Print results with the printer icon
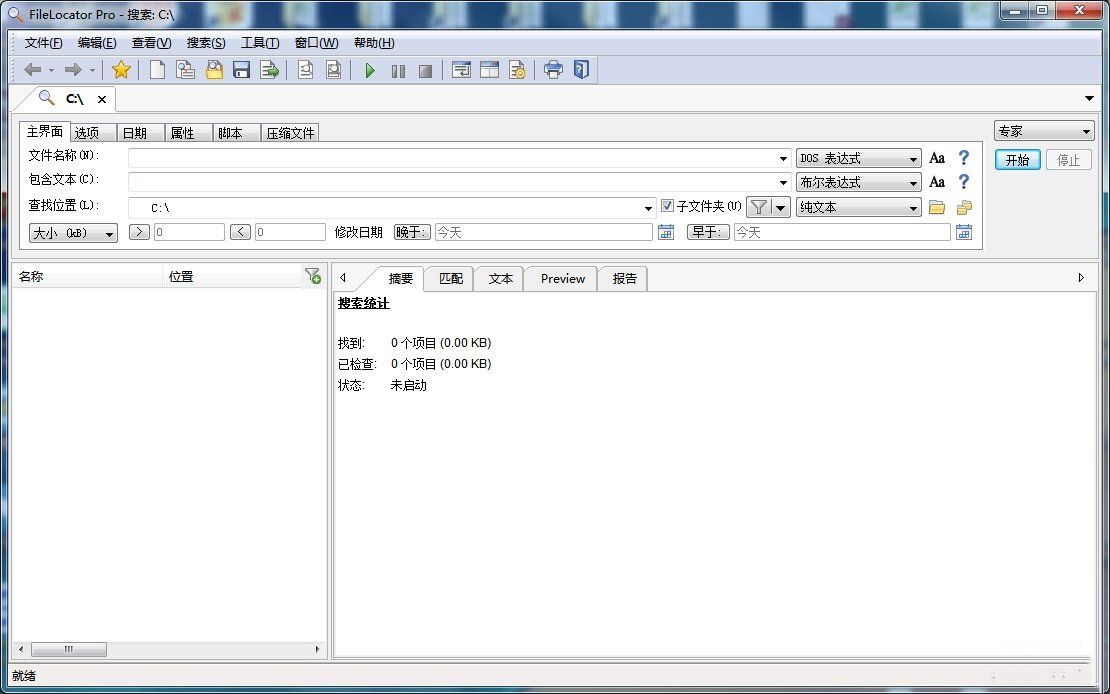The height and width of the screenshot is (694, 1110). tap(554, 69)
